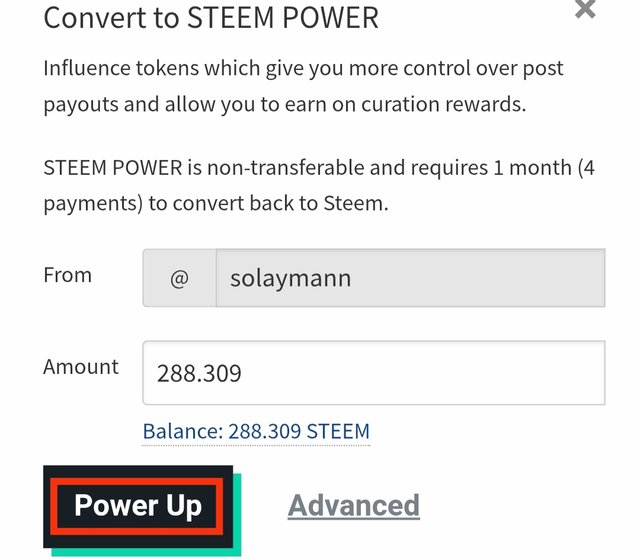Screen dimensions: 640x559
Task: Open the Advanced options link
Action: tap(353, 505)
